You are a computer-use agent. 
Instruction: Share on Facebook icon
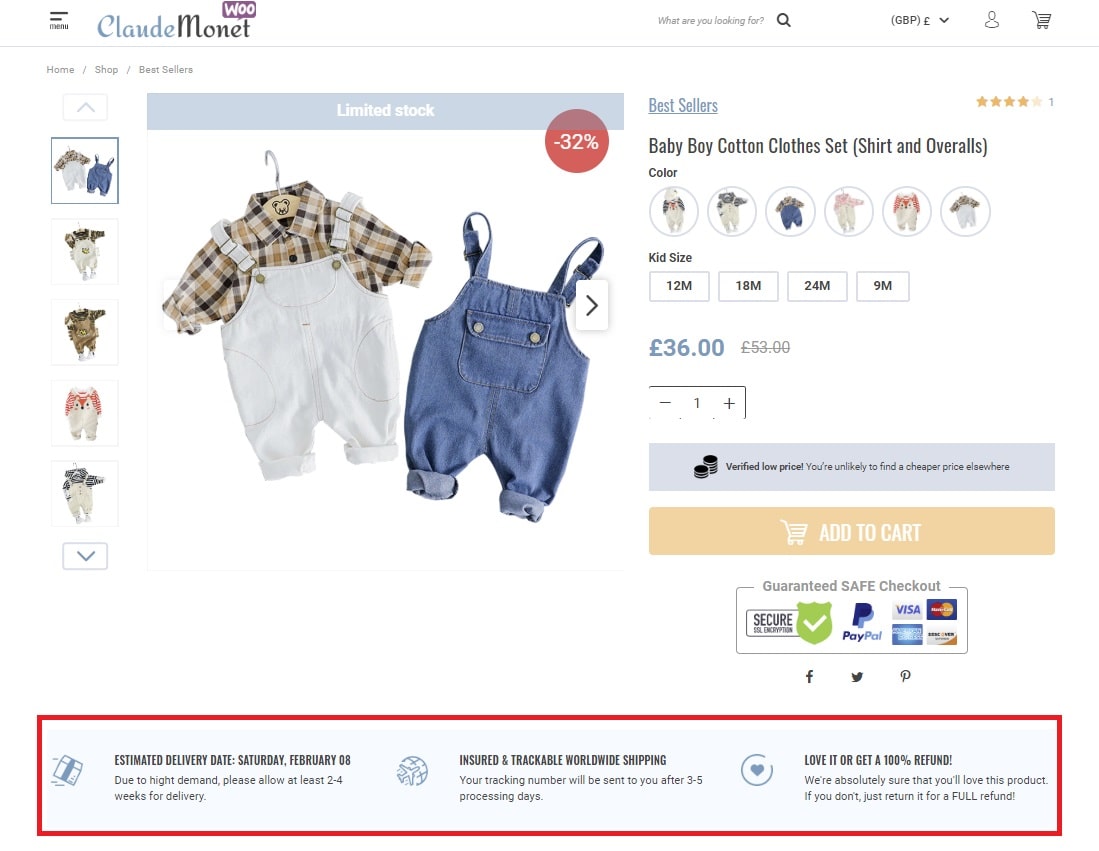pyautogui.click(x=809, y=676)
